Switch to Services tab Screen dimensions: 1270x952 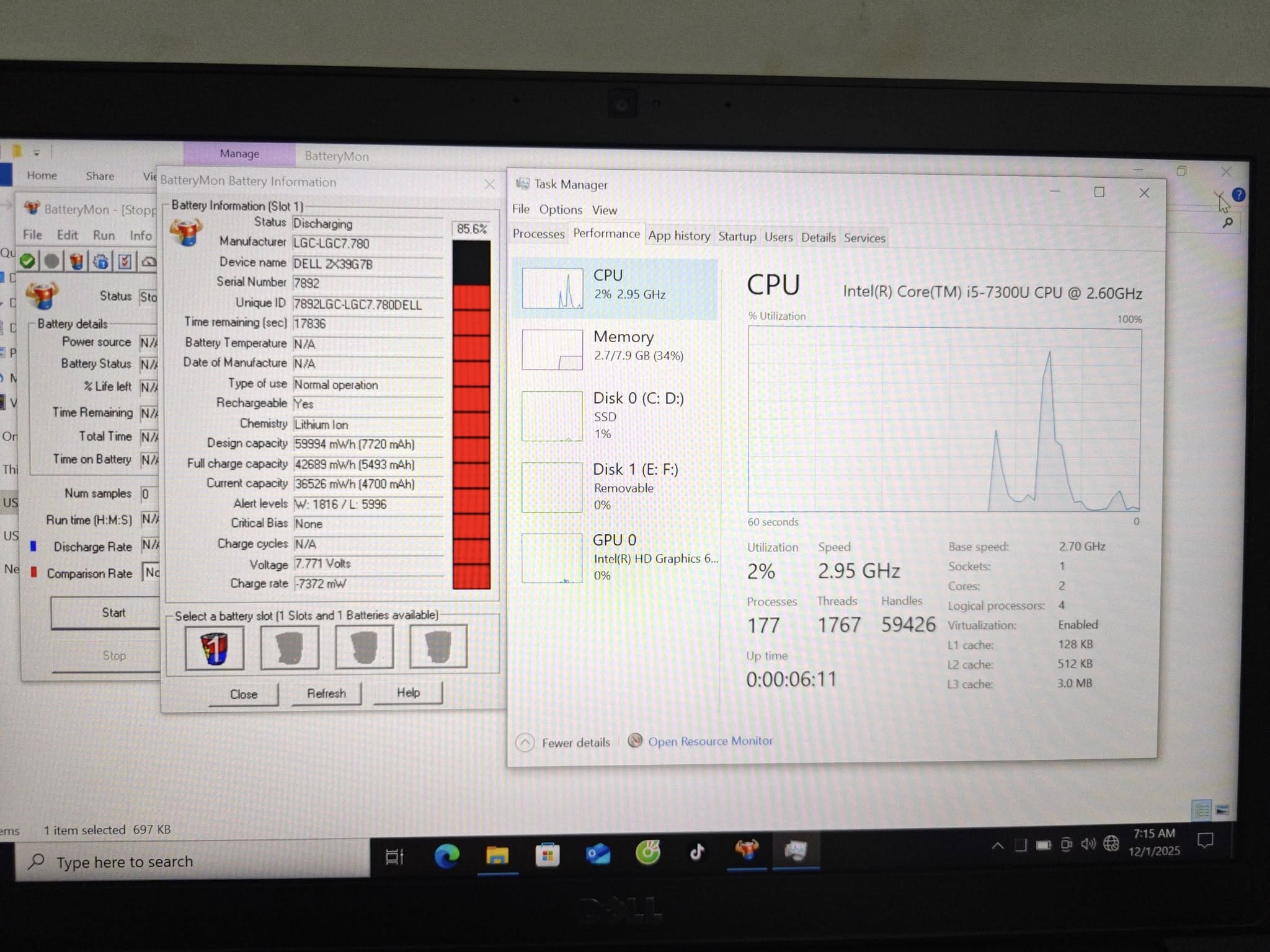pyautogui.click(x=864, y=239)
